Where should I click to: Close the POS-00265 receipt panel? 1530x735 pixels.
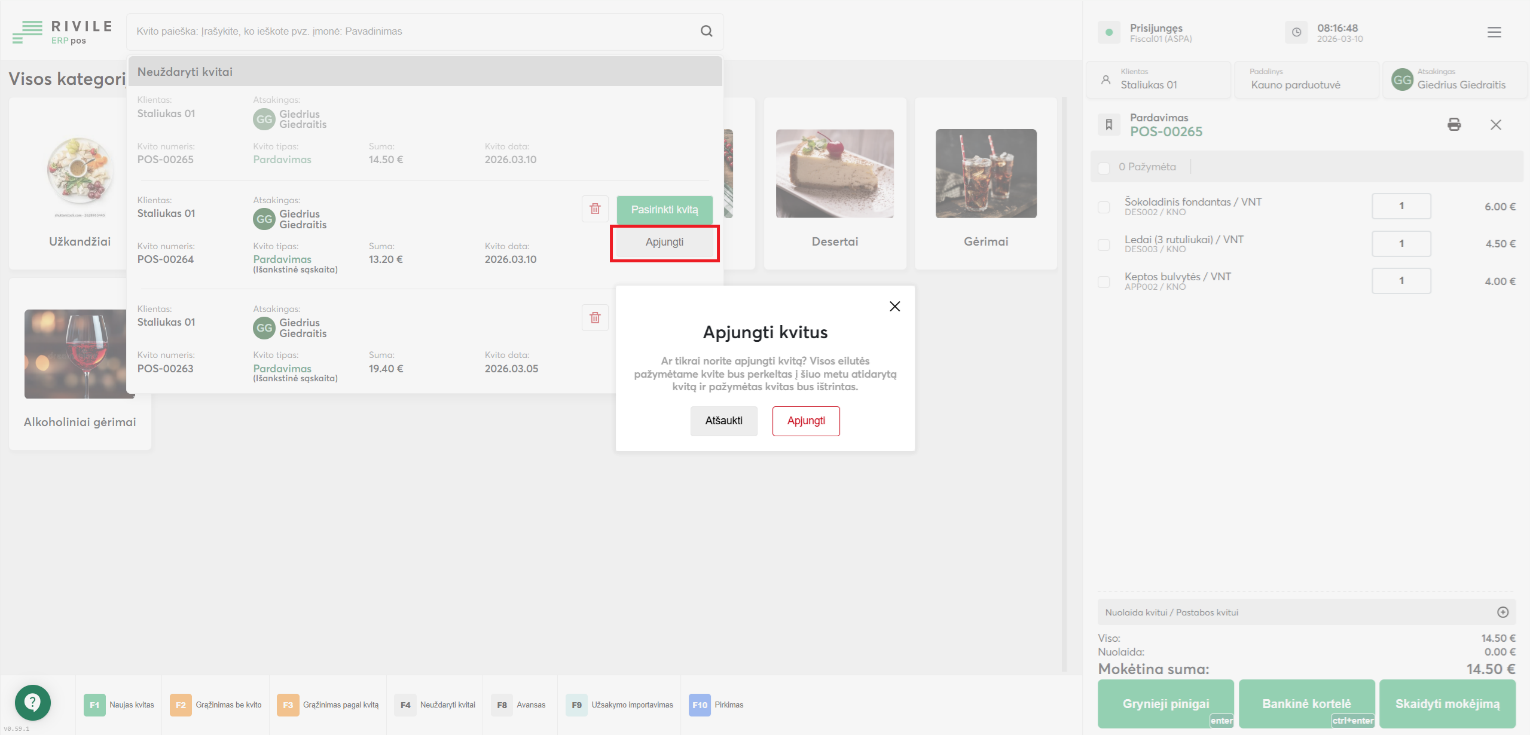tap(1496, 125)
